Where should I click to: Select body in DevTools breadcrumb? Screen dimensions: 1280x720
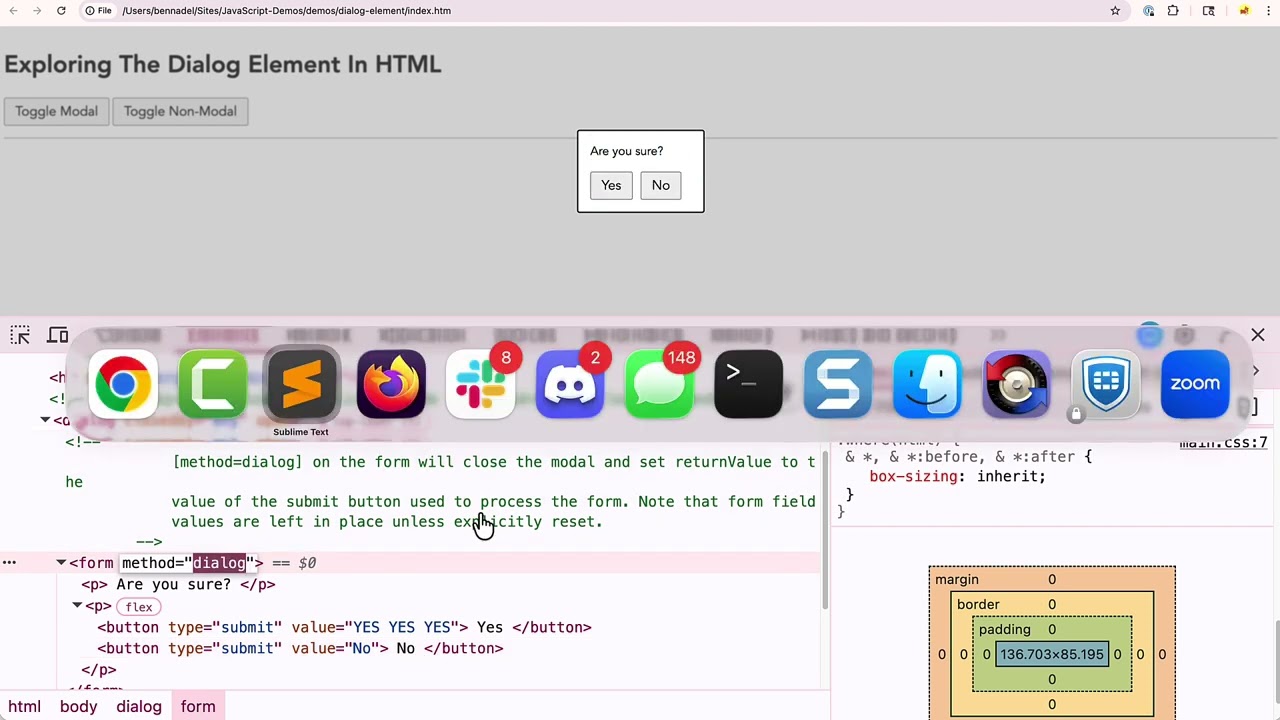tap(78, 707)
